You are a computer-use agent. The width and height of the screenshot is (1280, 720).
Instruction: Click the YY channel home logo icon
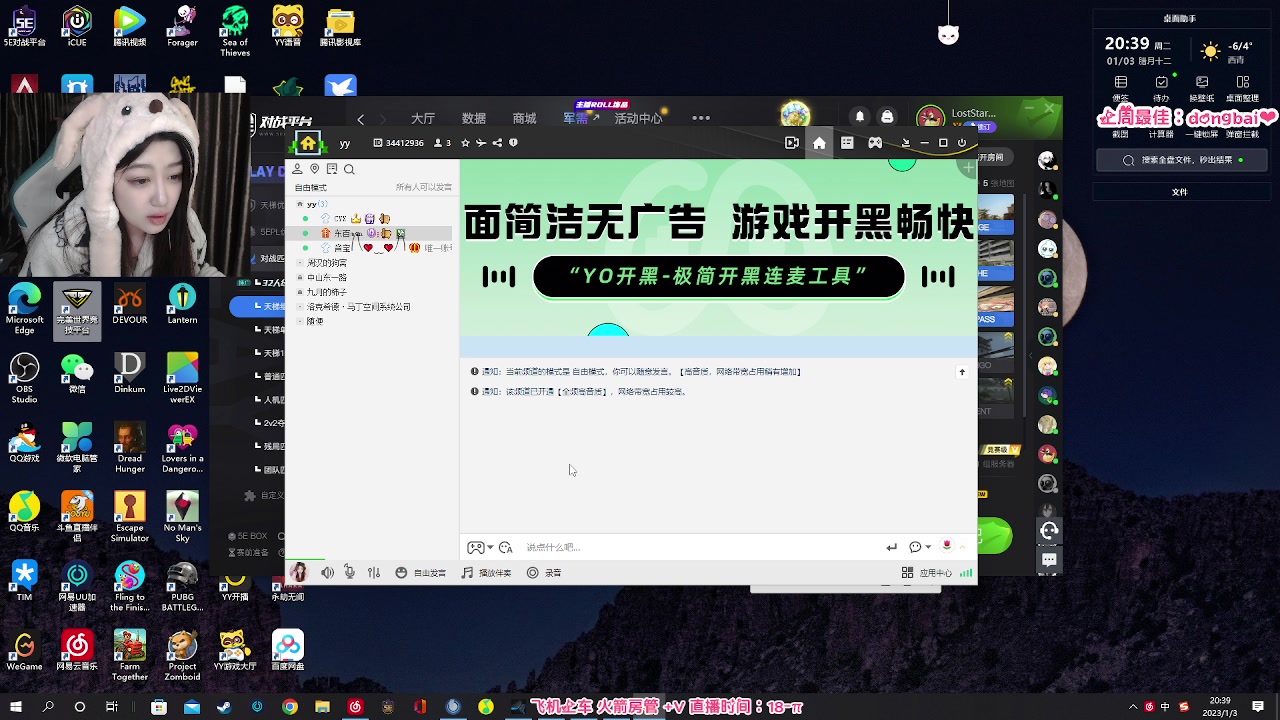[308, 143]
